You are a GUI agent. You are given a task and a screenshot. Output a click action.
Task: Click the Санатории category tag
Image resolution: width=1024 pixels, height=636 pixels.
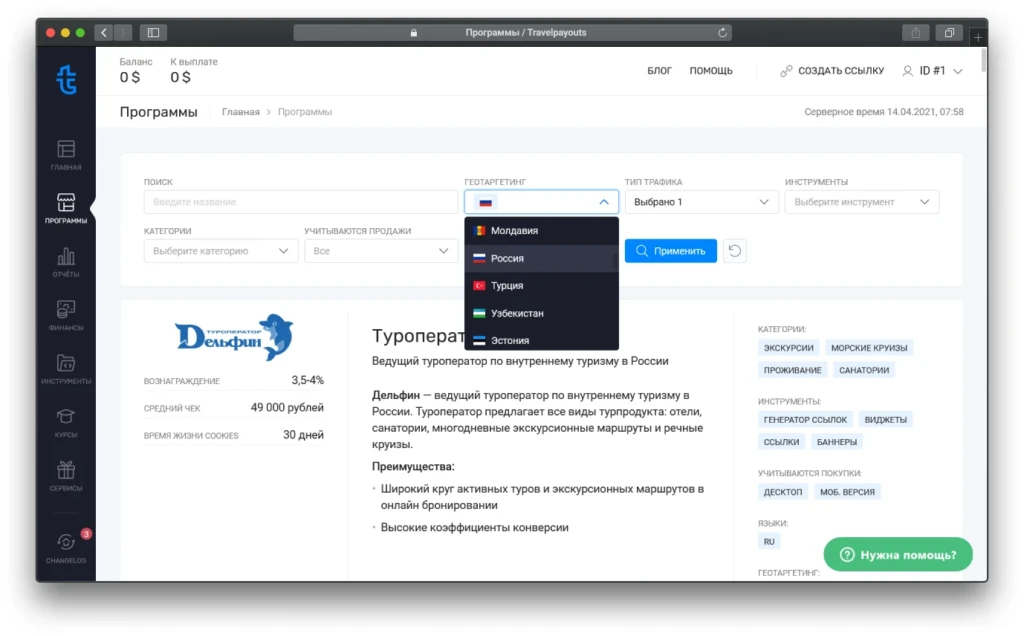tap(863, 370)
